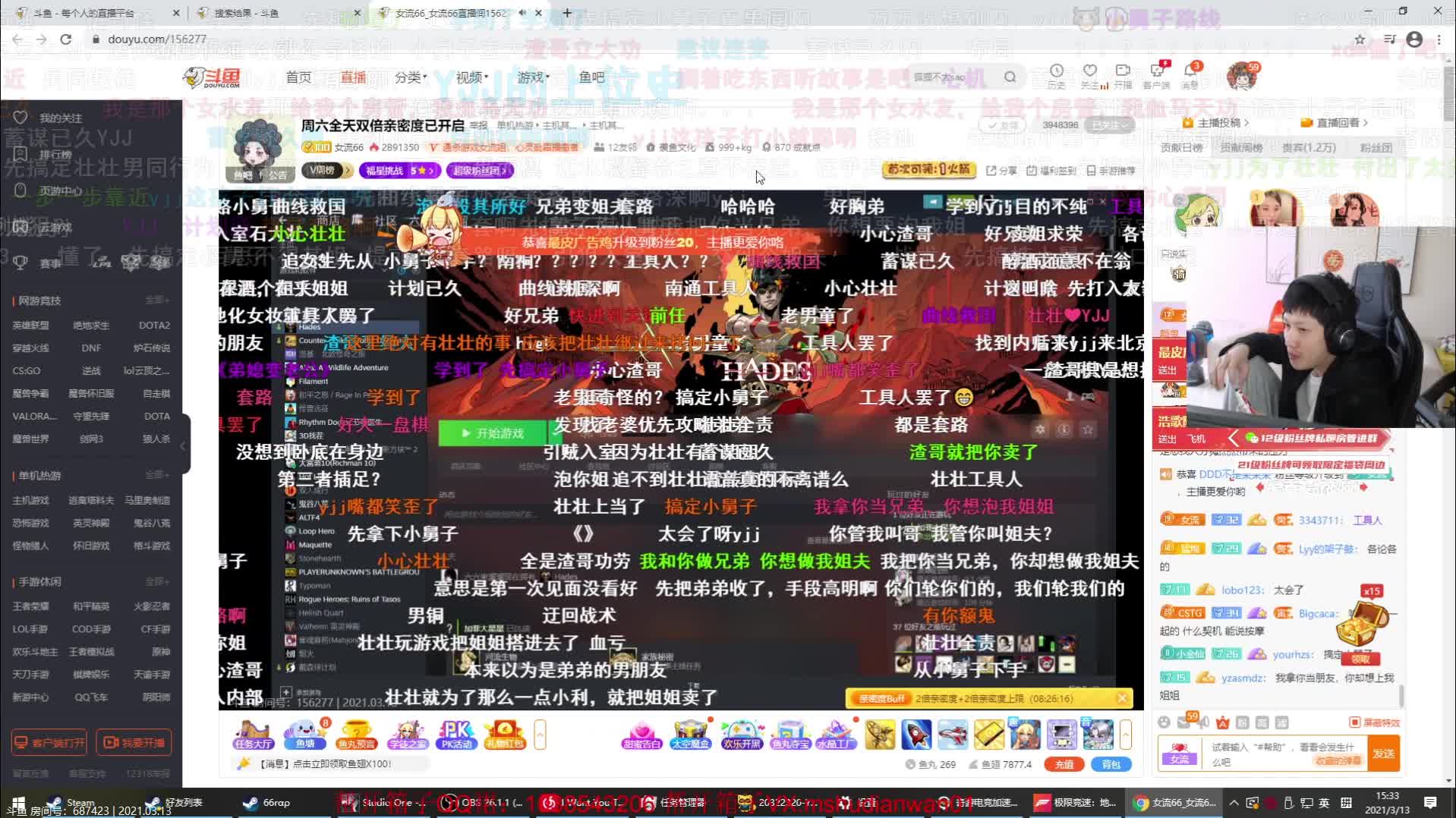Click the 福利签到 check-in link
The width and height of the screenshot is (1456, 818).
click(1051, 171)
